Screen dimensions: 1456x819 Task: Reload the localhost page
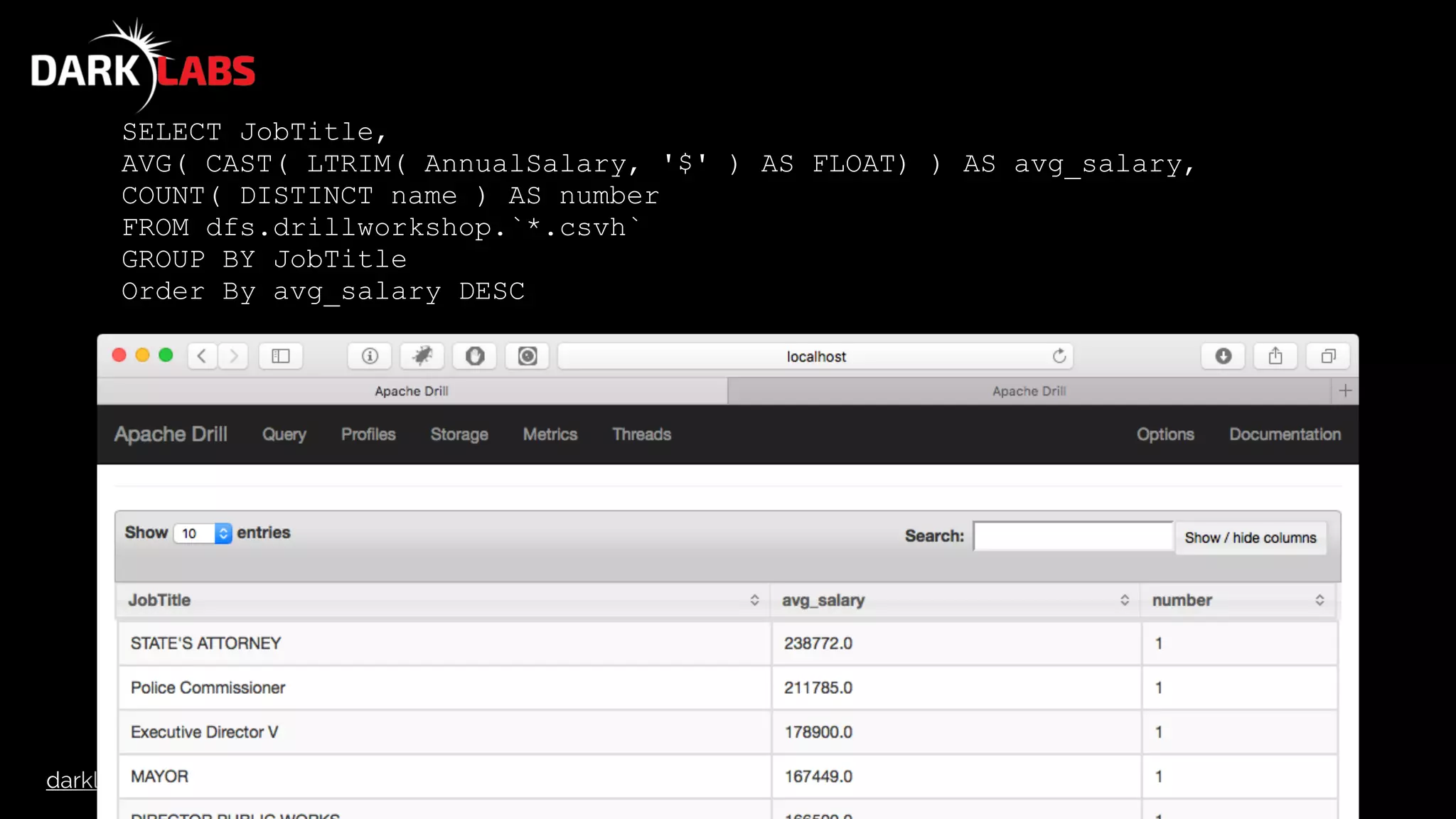1059,356
